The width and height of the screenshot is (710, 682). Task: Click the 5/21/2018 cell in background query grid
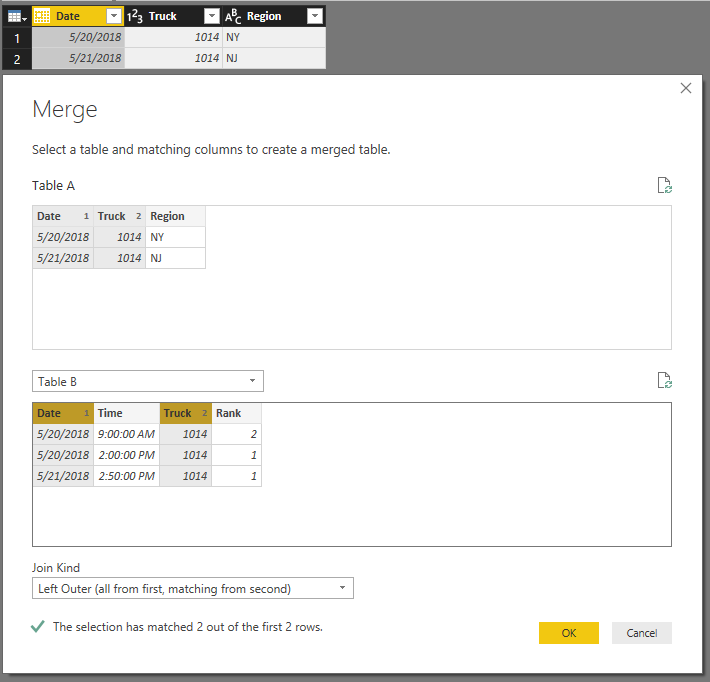tap(78, 58)
